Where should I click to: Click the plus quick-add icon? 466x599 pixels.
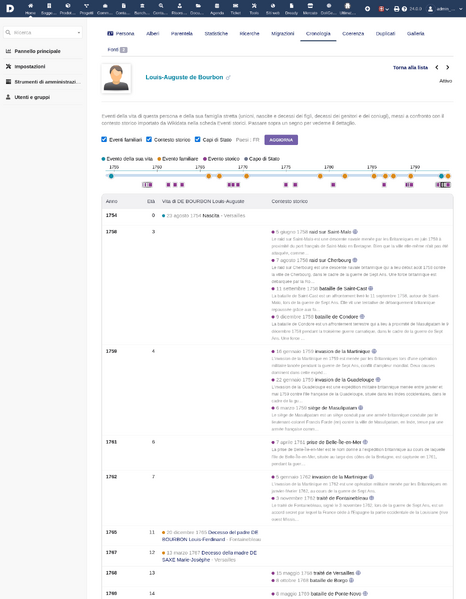[367, 8]
